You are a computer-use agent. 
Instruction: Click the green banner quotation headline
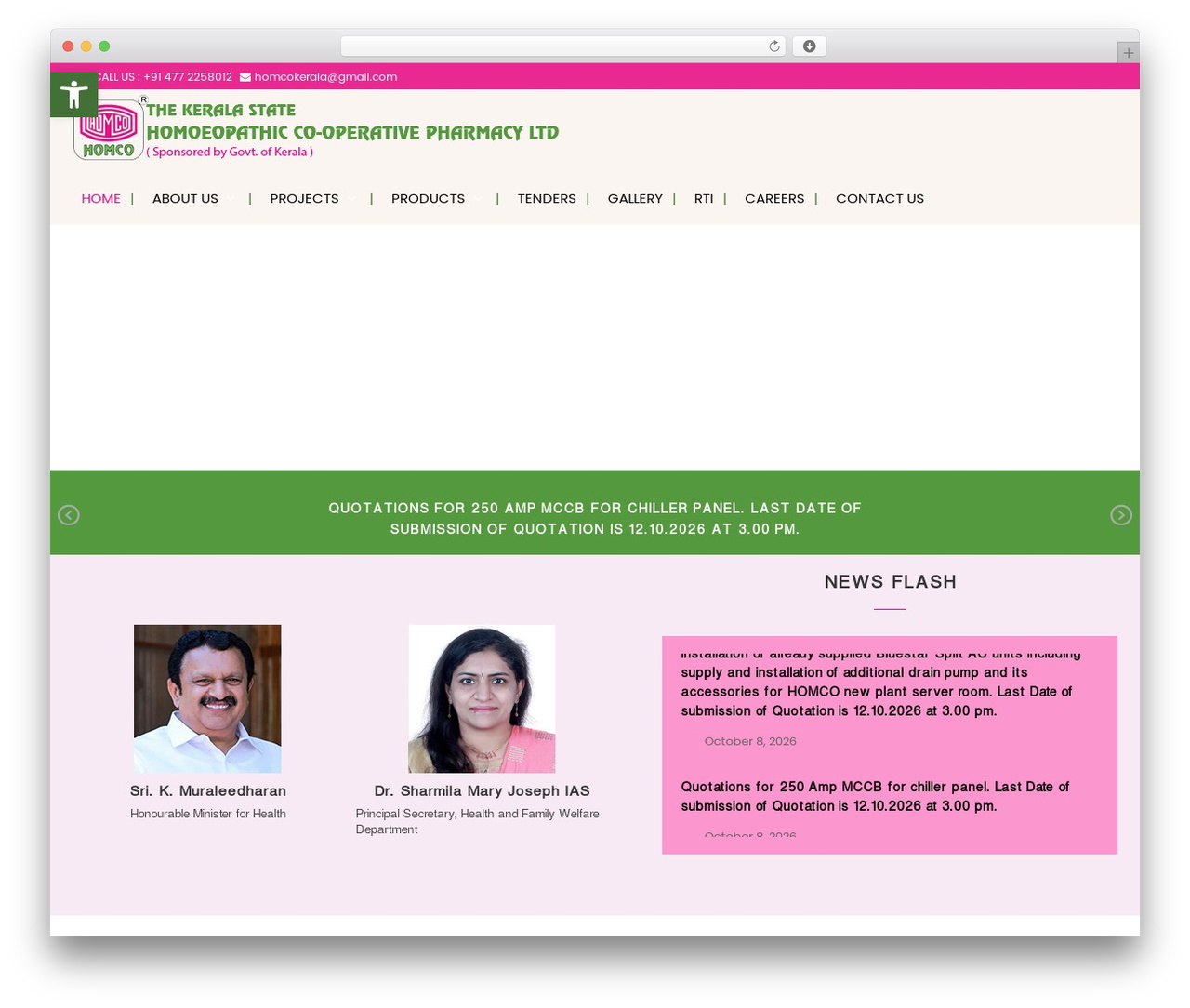pos(595,518)
